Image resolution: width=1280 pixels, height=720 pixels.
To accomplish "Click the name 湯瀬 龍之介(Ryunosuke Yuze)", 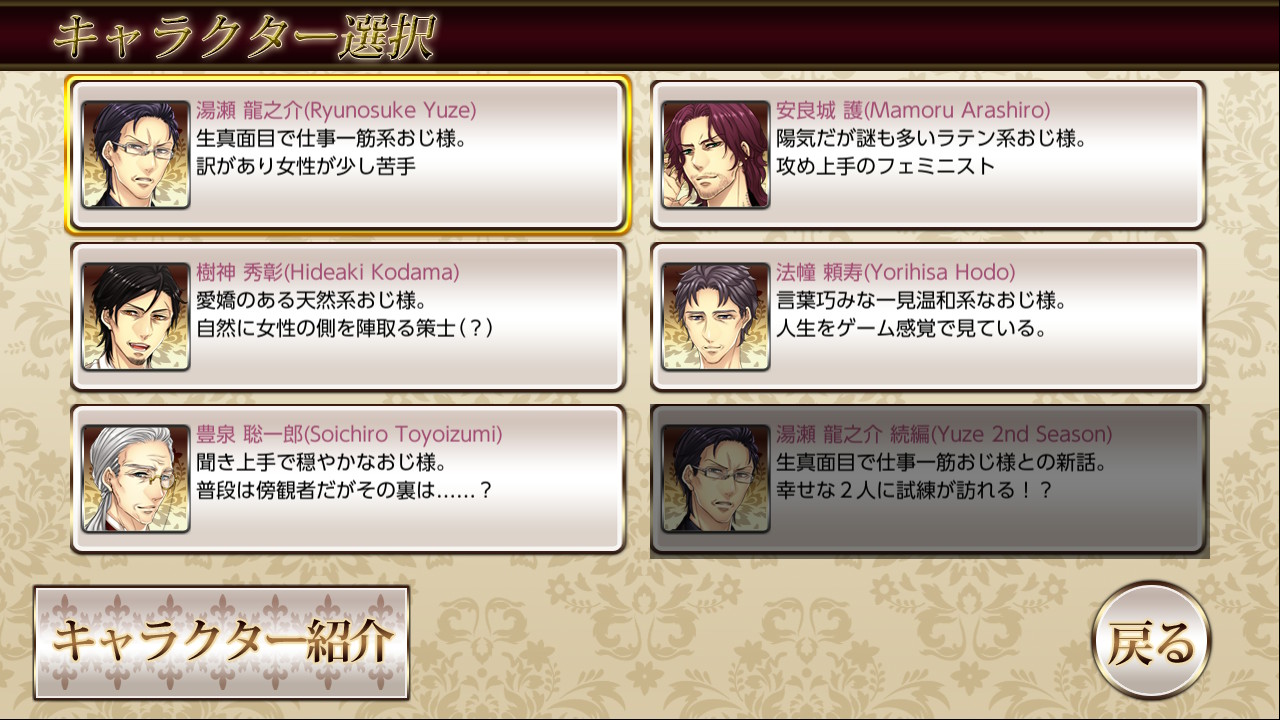I will (x=336, y=110).
